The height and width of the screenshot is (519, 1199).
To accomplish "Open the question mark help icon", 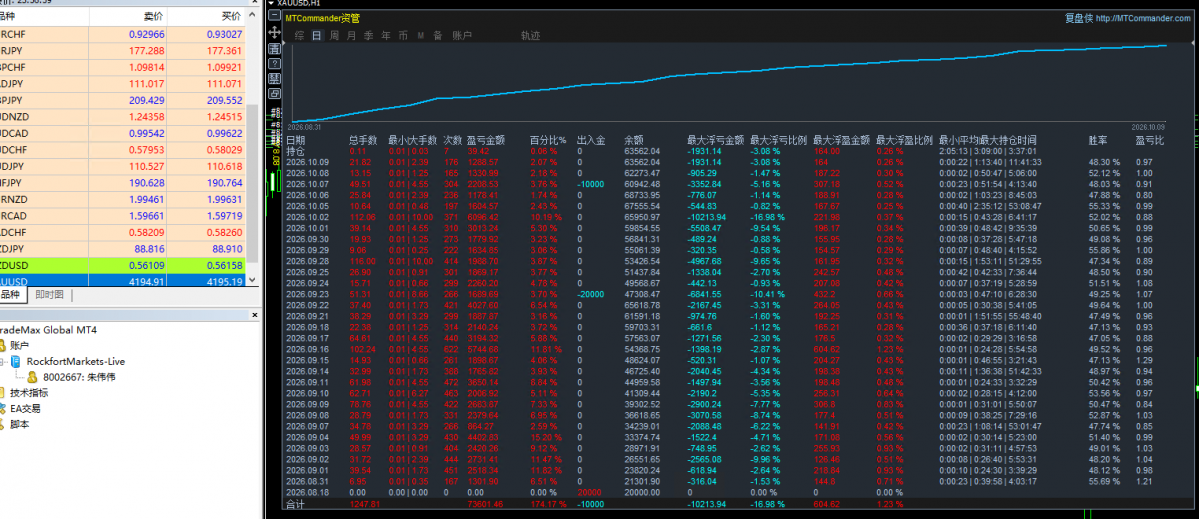I will tap(275, 63).
